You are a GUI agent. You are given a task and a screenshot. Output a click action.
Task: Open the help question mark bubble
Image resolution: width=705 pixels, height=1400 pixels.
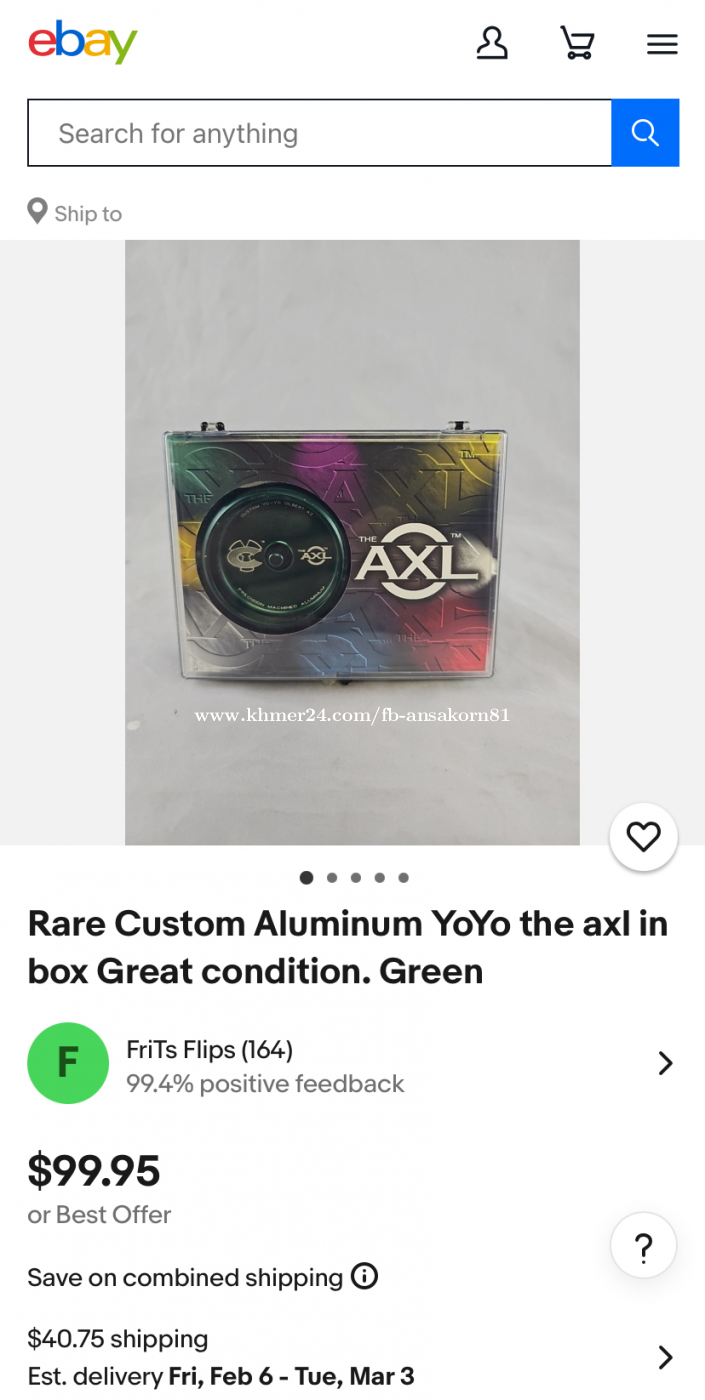coord(643,1246)
